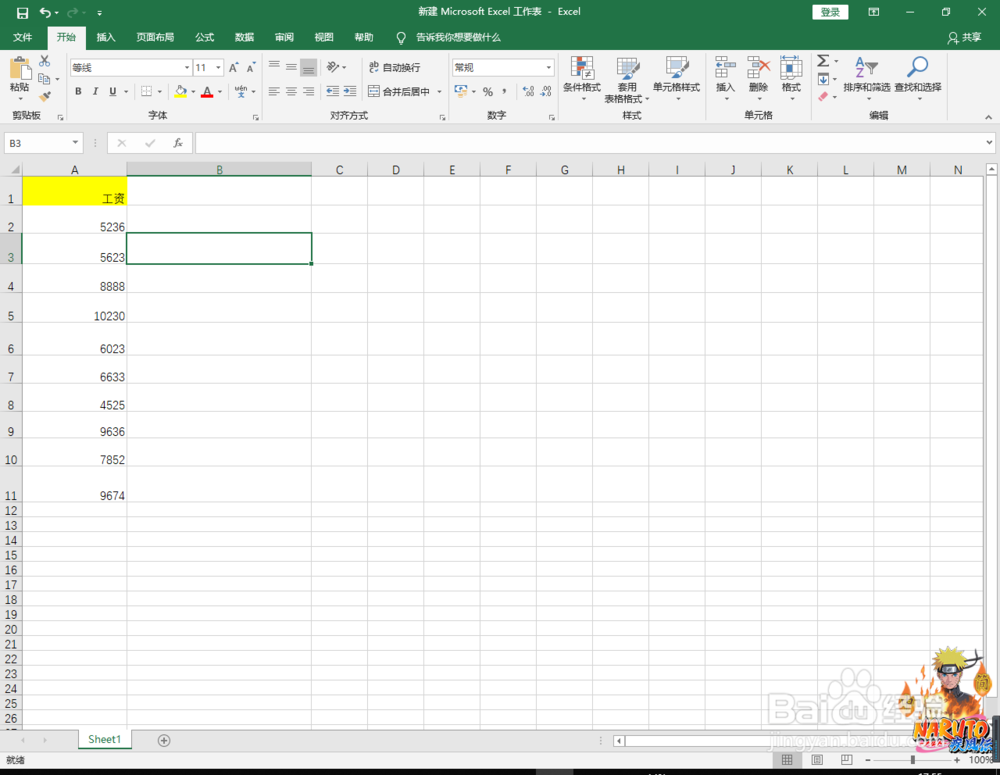
Task: Click the zoom out minus button
Action: [x=867, y=760]
